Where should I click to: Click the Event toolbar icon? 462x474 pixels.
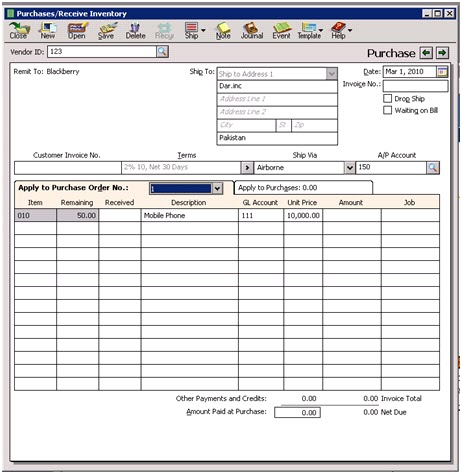[281, 31]
